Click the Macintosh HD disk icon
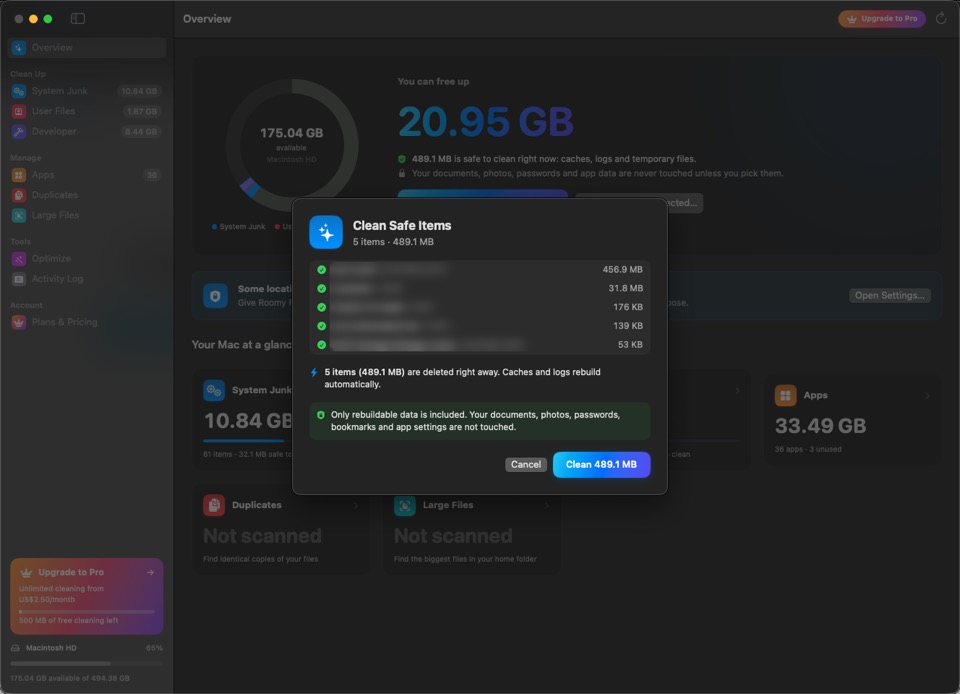This screenshot has width=960, height=694. 15,648
